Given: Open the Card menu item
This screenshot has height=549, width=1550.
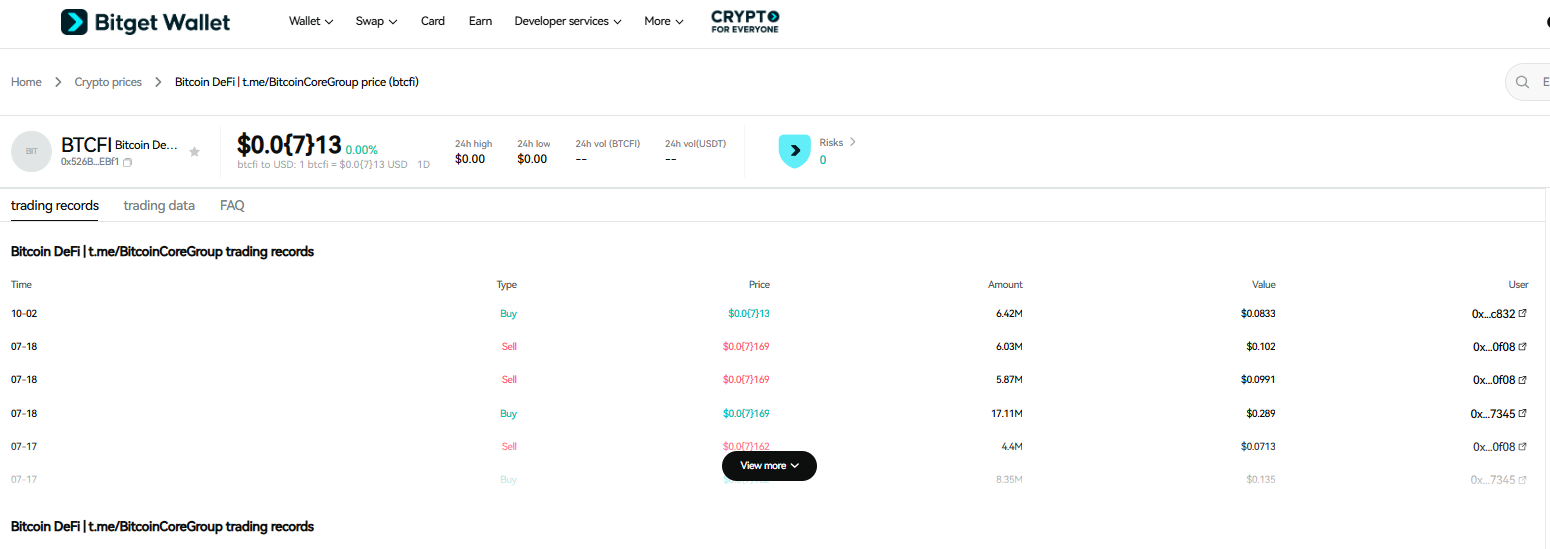Looking at the screenshot, I should coord(433,21).
